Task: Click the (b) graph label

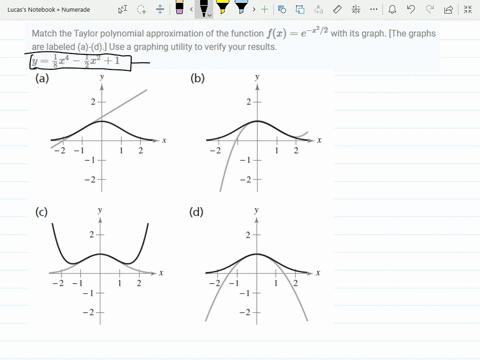Action: pos(197,78)
